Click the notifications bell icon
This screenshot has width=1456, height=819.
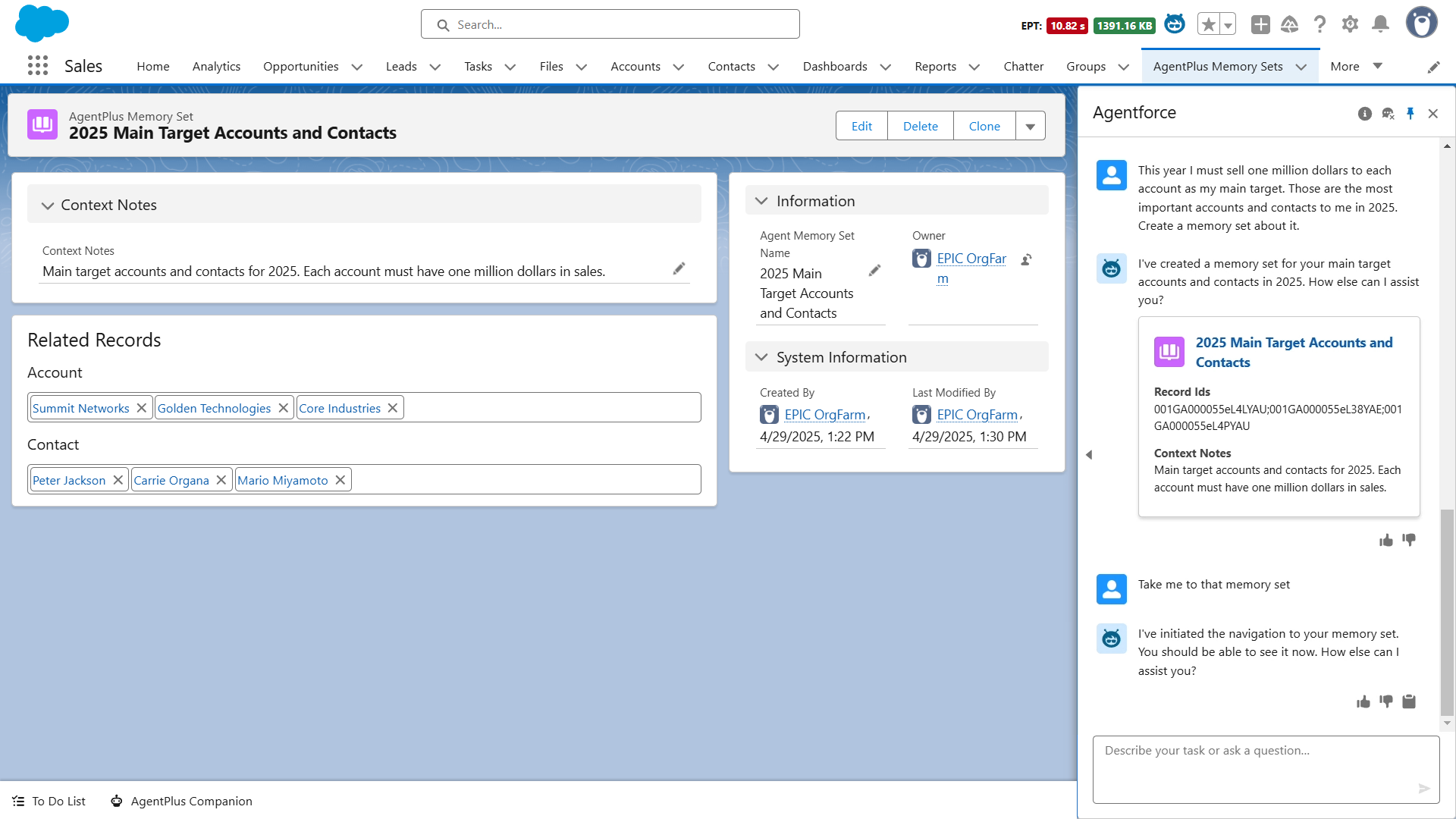point(1380,24)
